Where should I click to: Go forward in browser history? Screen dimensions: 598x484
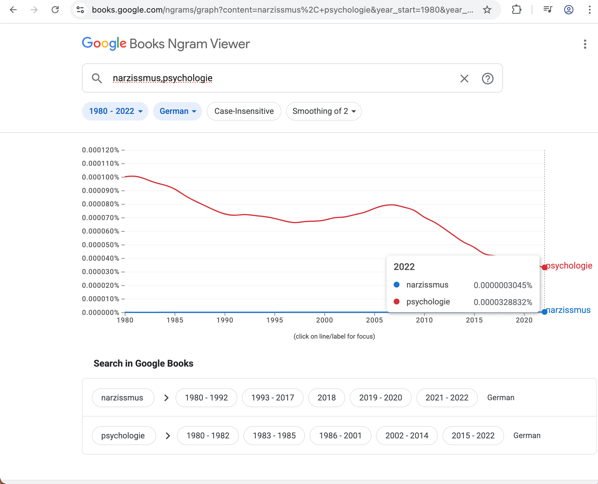coord(34,10)
